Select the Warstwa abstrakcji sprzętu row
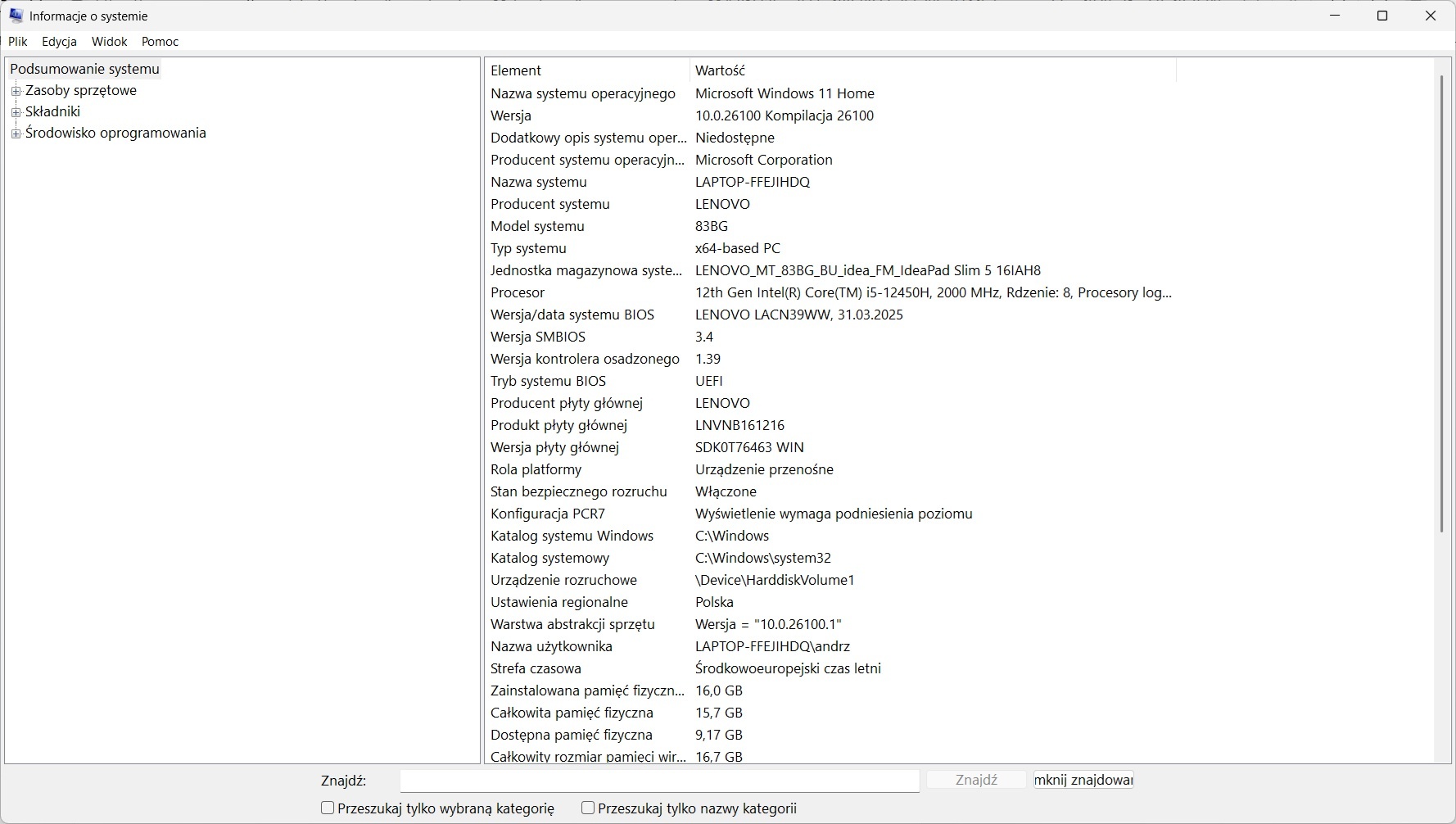The height and width of the screenshot is (824, 1456). coord(831,624)
